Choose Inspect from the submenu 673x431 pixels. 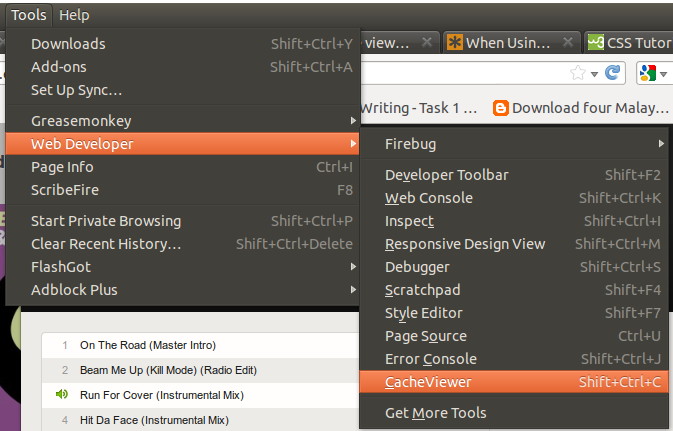pyautogui.click(x=514, y=221)
